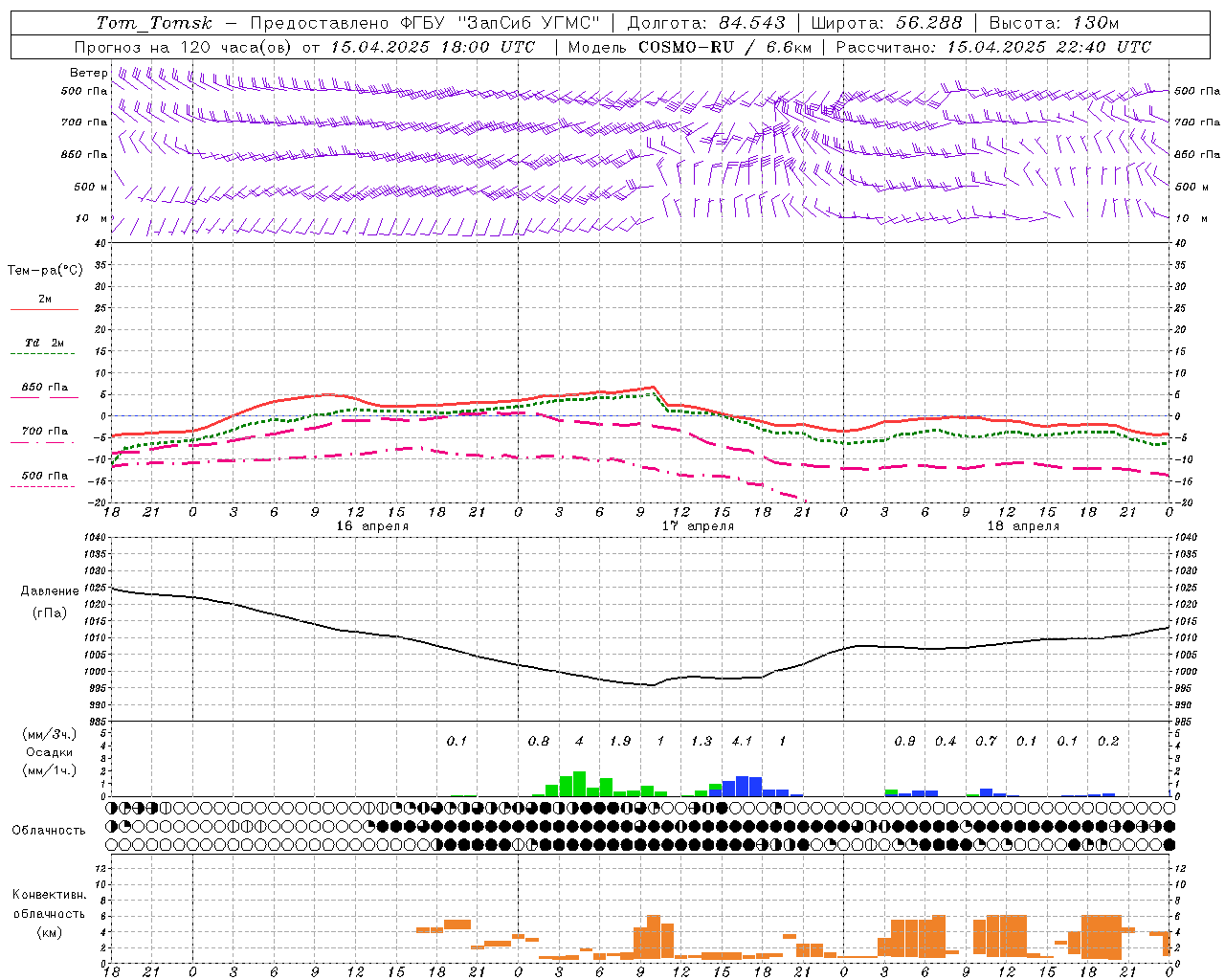Click the '2м' temperature legend entry
1225x980 pixels.
(45, 300)
